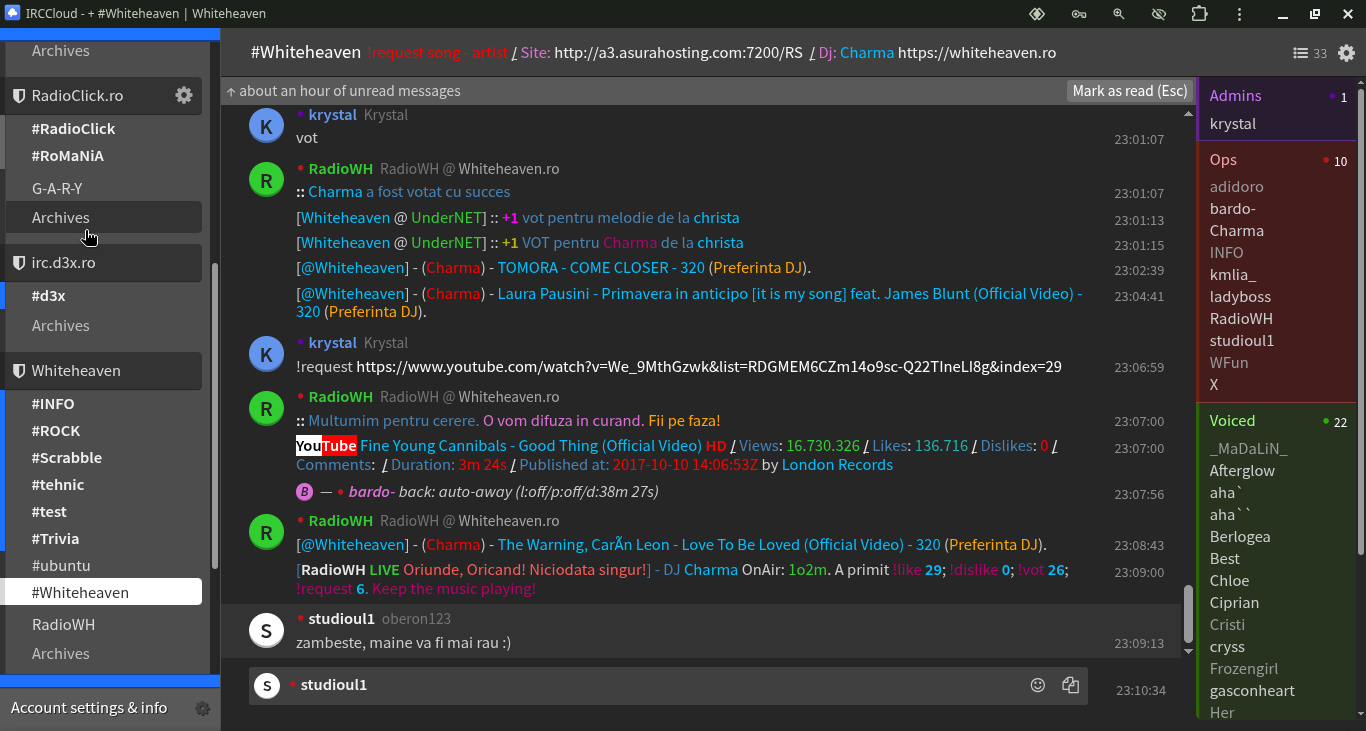This screenshot has width=1366, height=731.
Task: Expand Archives under RadioClick.ro
Action: (x=61, y=218)
